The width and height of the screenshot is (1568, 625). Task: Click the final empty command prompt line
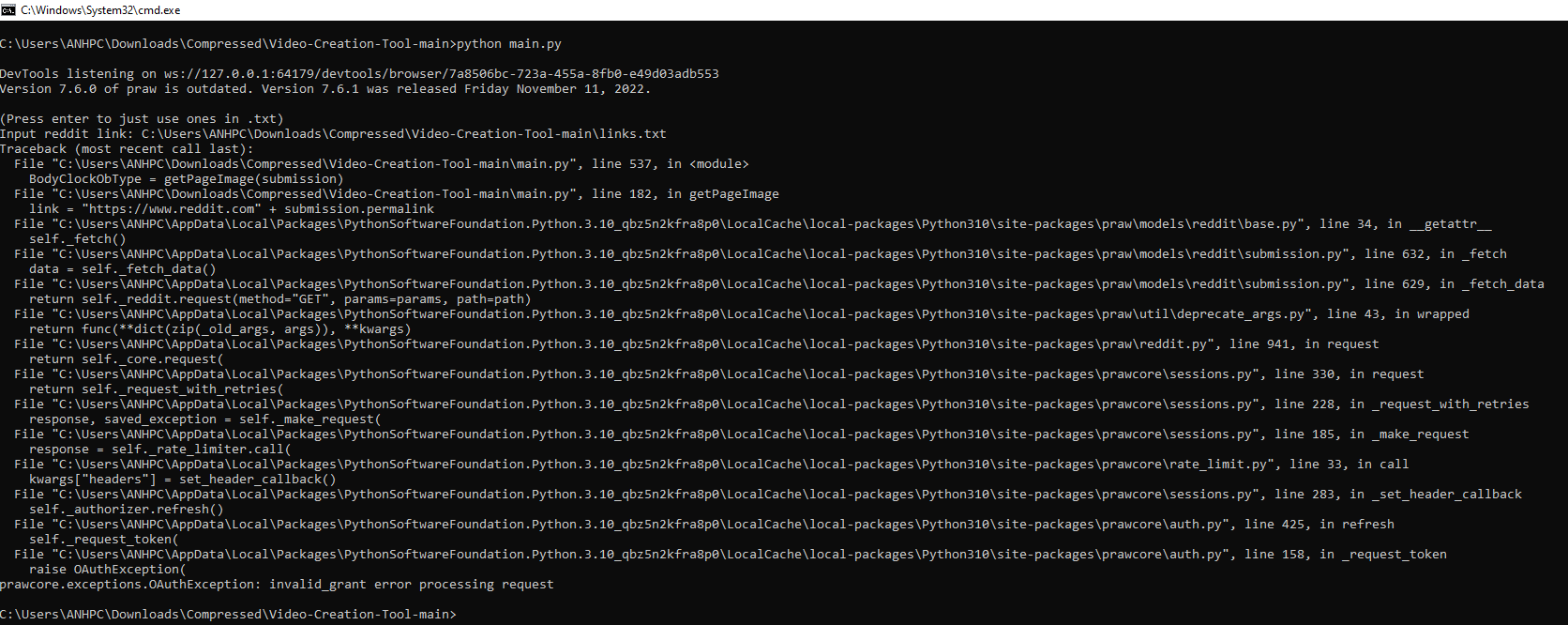228,615
